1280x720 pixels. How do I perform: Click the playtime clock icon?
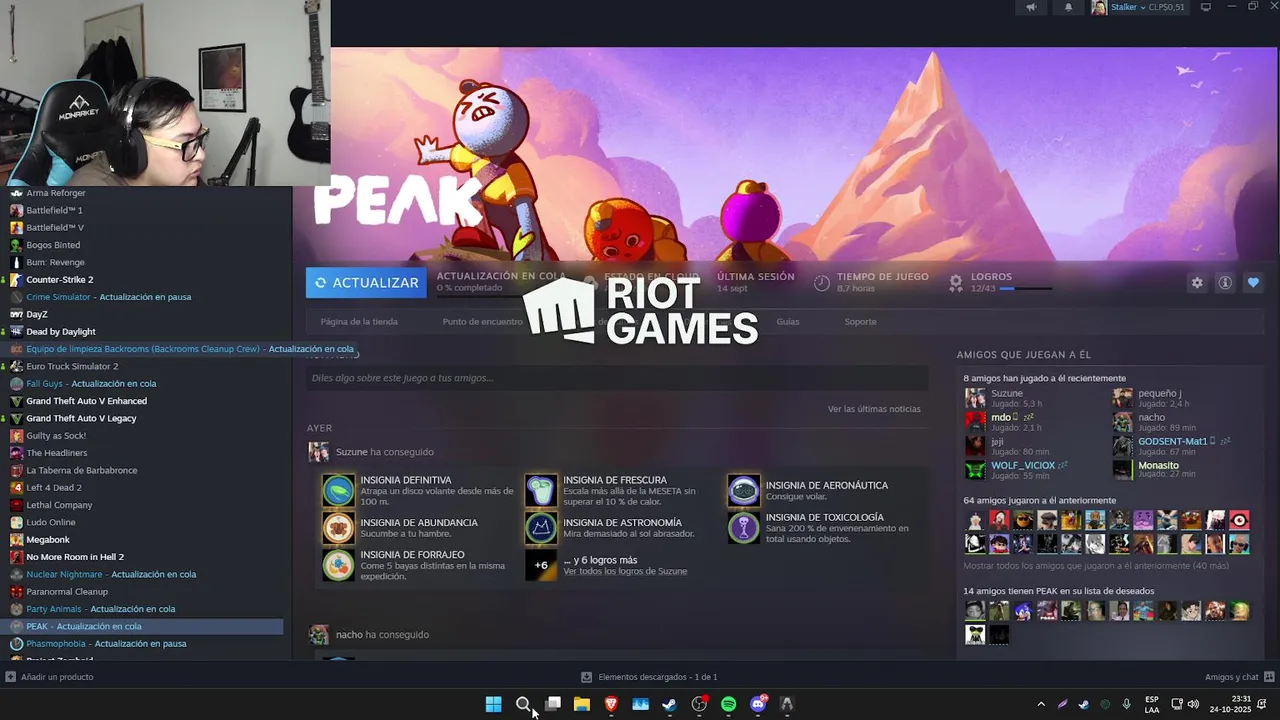point(822,283)
